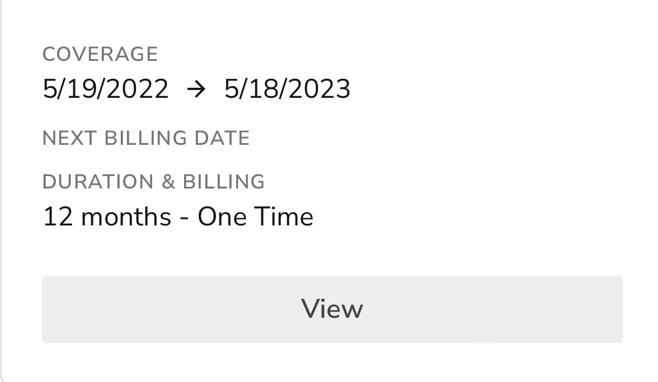Click the View button
Viewport: 658px width, 382px height.
coord(332,309)
